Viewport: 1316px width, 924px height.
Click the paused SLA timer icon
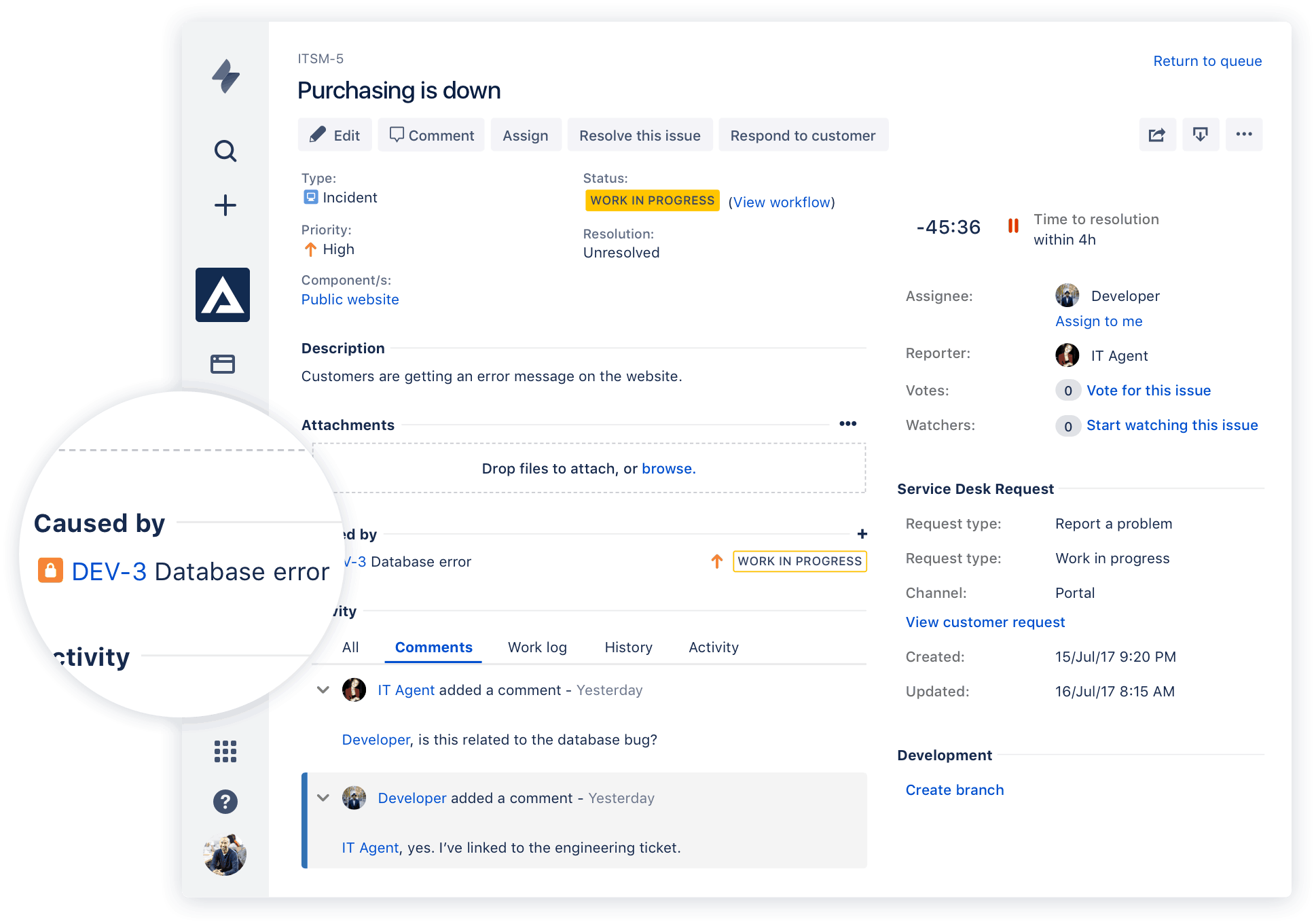(1013, 226)
